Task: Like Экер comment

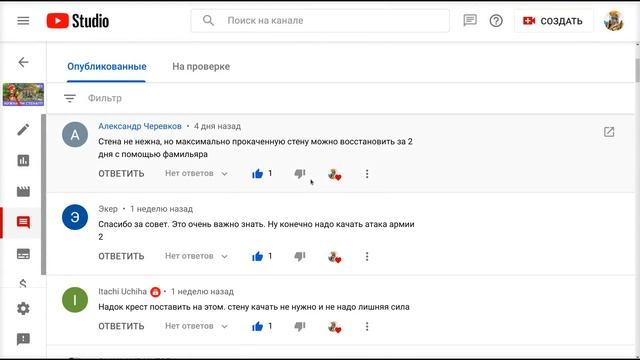Action: (257, 256)
